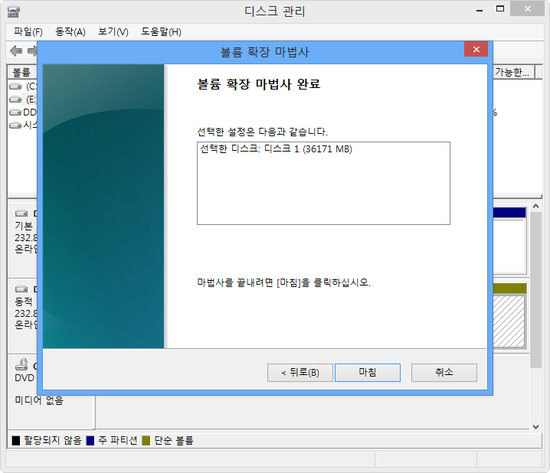Click the '단순 볼륨' legend text

[174, 440]
